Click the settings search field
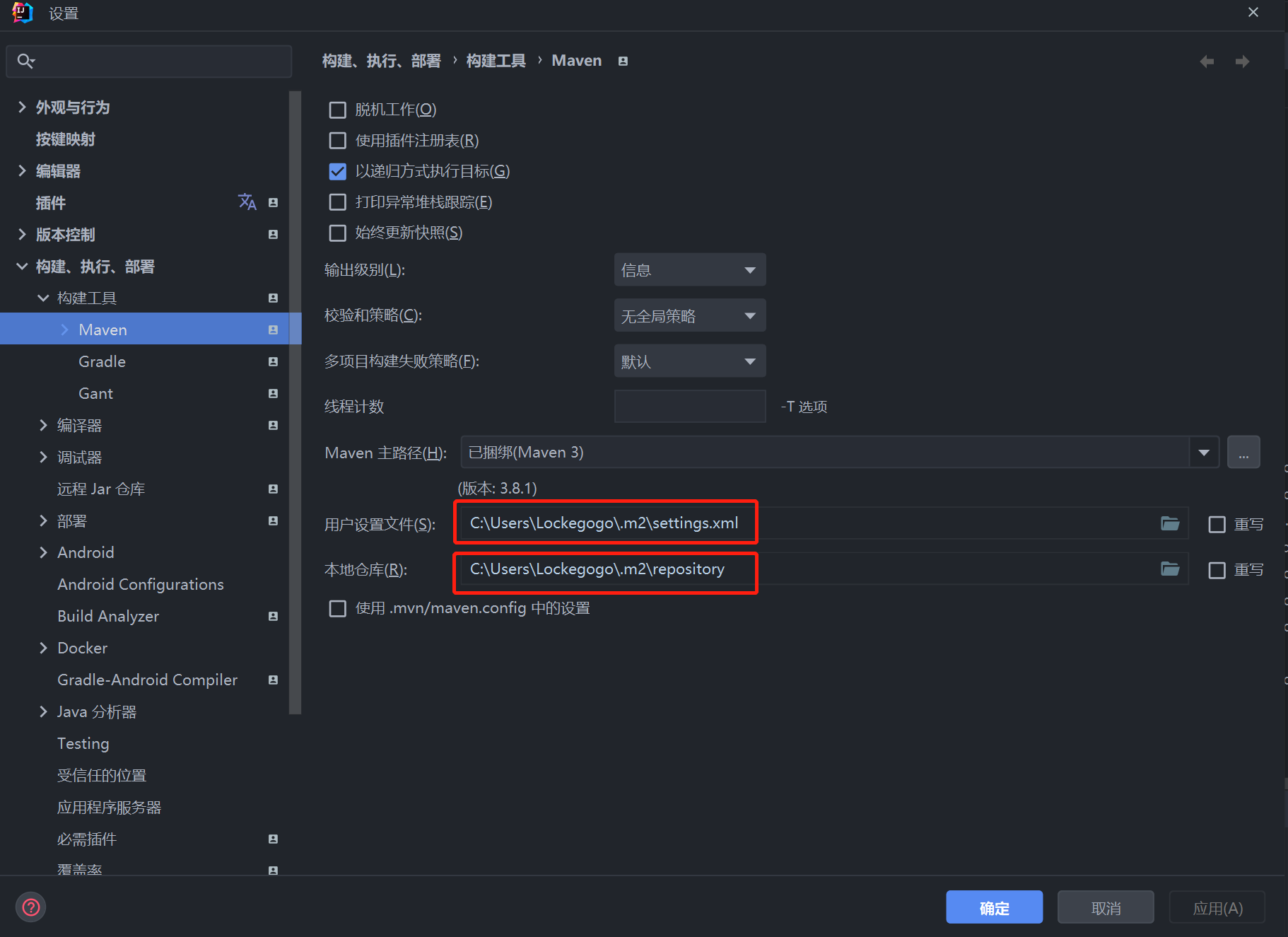1288x937 pixels. pyautogui.click(x=149, y=61)
